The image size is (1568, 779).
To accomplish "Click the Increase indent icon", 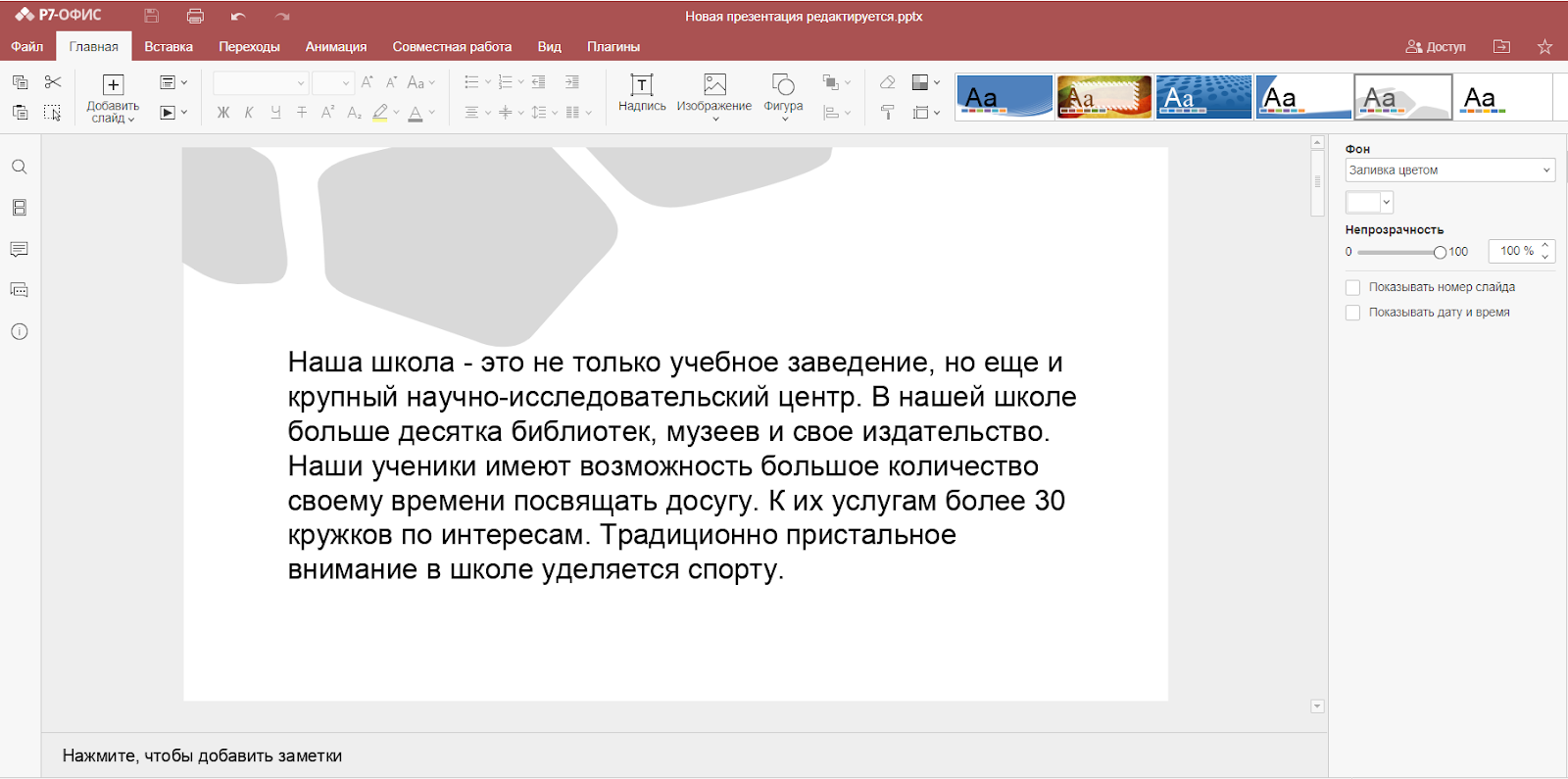I will [x=572, y=82].
